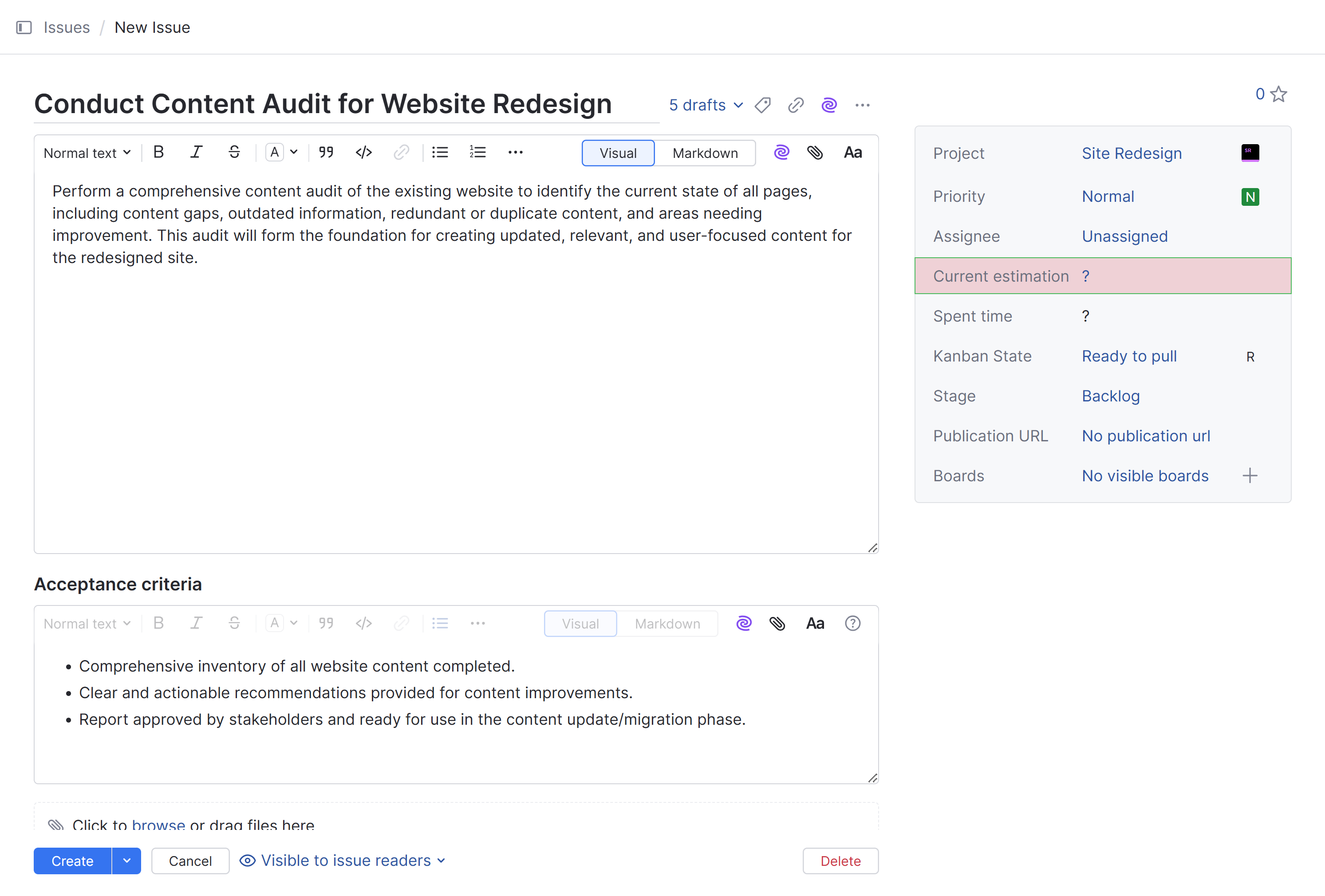Toggle the sidebar panel icon near Issues
1325x896 pixels.
pyautogui.click(x=24, y=28)
